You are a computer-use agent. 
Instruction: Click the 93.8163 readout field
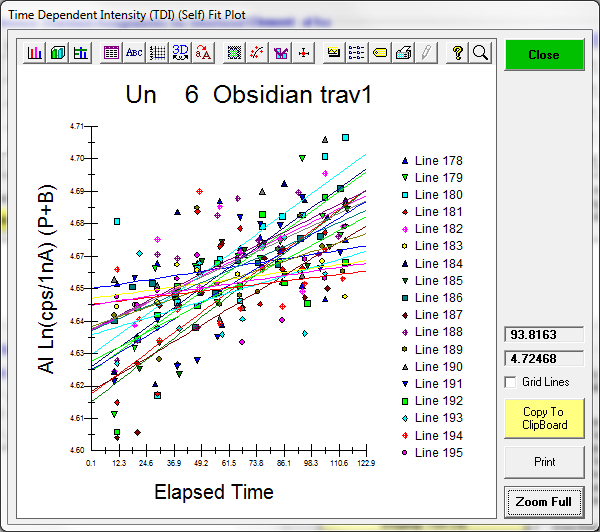pyautogui.click(x=543, y=336)
